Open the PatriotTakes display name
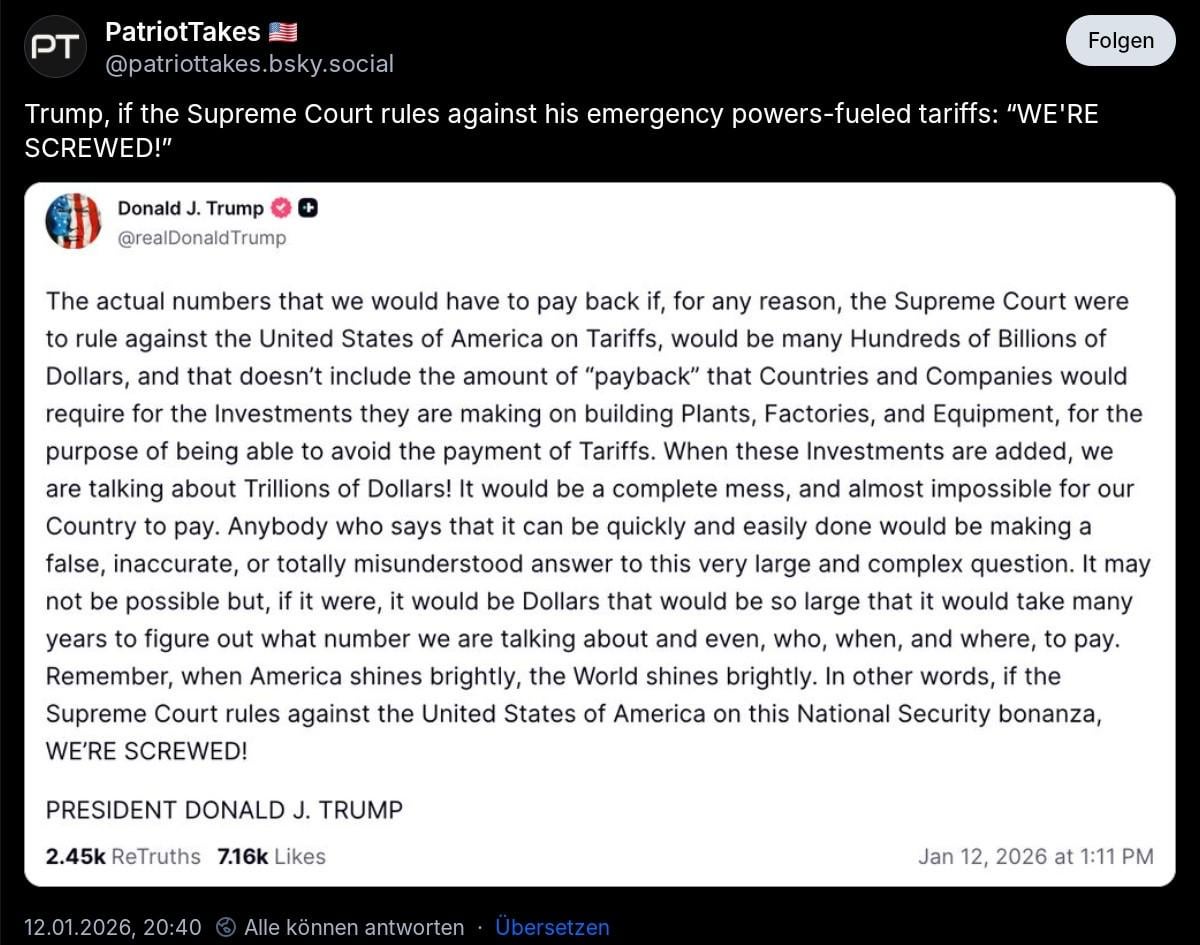 point(183,32)
